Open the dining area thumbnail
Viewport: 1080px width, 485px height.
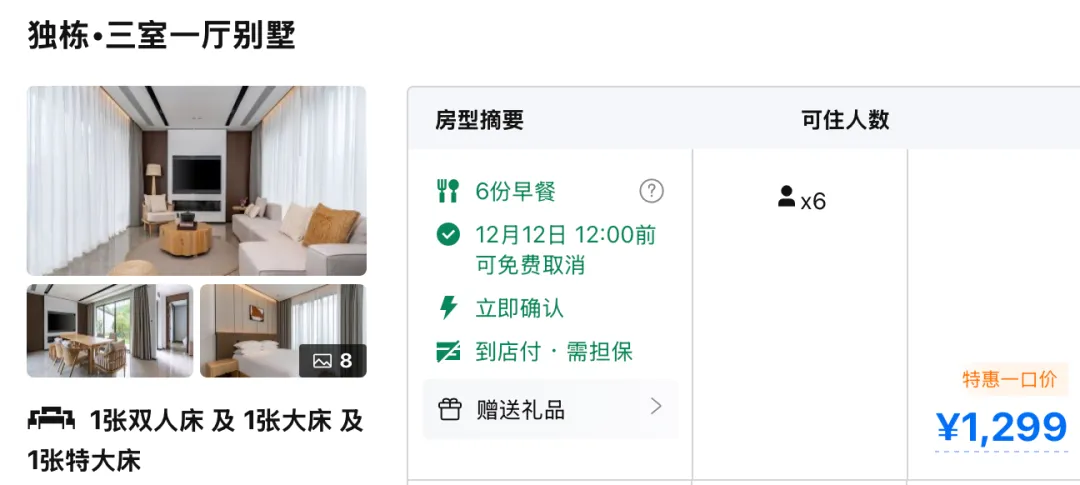pos(110,331)
